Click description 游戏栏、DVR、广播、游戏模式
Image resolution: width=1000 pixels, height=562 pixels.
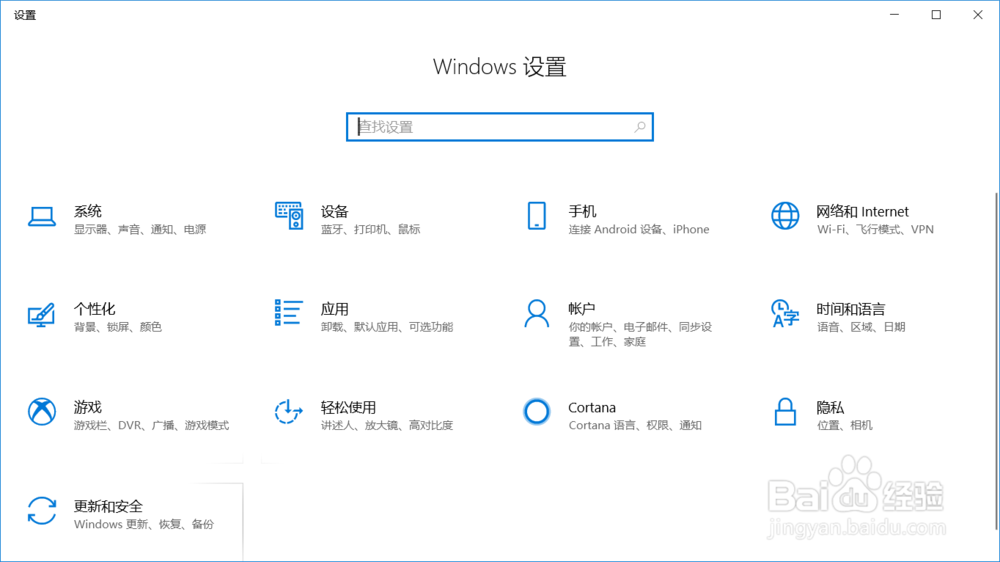click(x=151, y=425)
